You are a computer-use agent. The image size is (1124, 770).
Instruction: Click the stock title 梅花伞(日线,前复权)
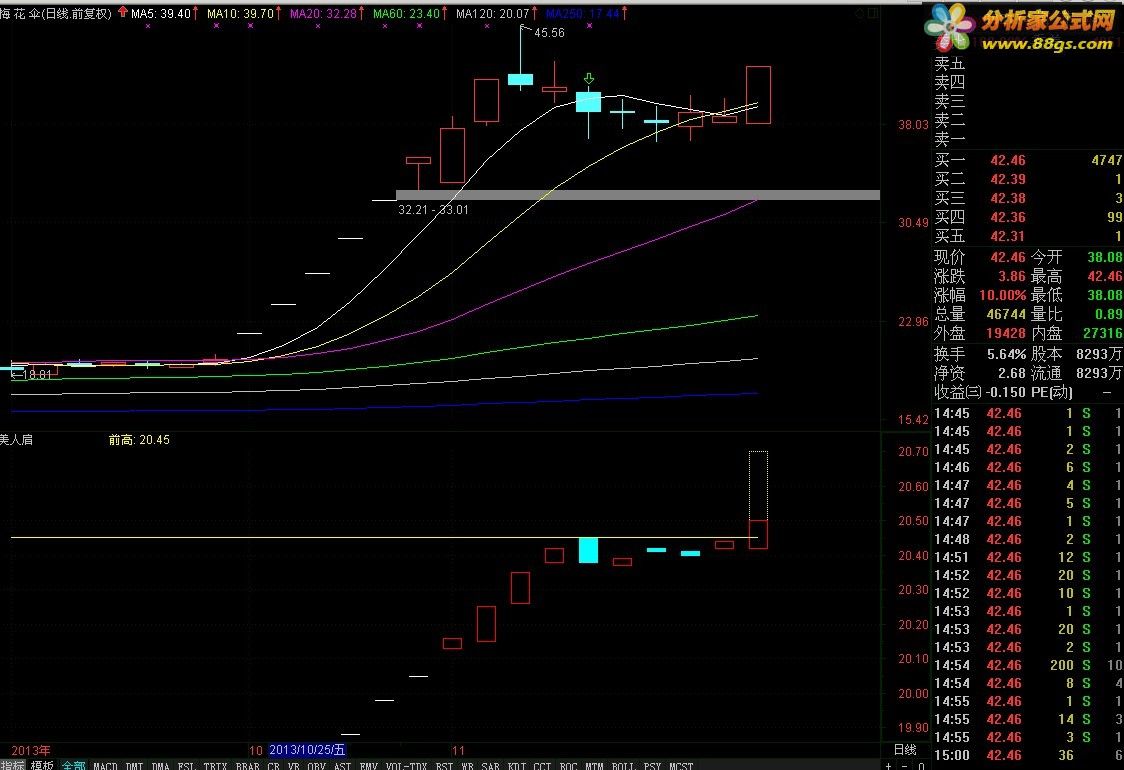coord(56,13)
